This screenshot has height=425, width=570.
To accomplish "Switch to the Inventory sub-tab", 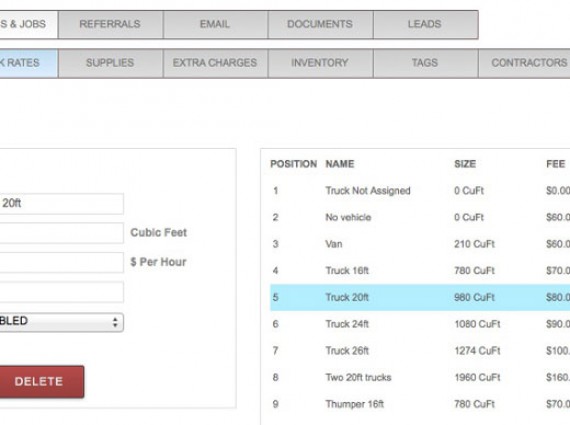I will point(320,63).
